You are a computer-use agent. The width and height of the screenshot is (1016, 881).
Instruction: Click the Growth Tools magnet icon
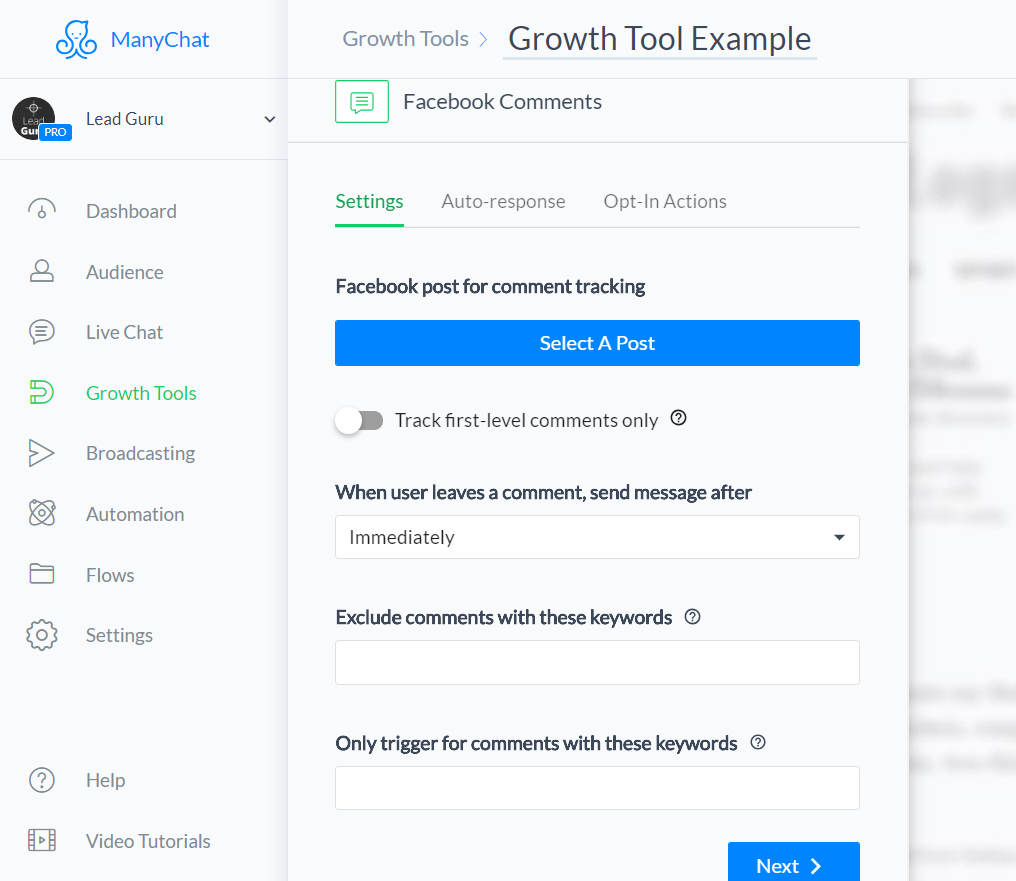42,392
